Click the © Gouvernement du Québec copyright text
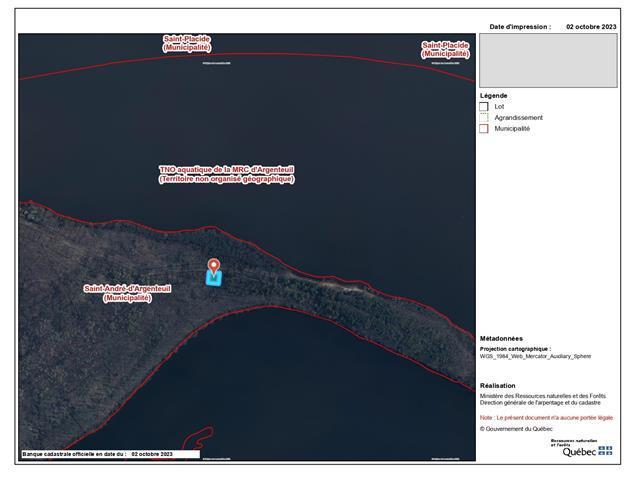This screenshot has height=480, width=640. pyautogui.click(x=516, y=429)
